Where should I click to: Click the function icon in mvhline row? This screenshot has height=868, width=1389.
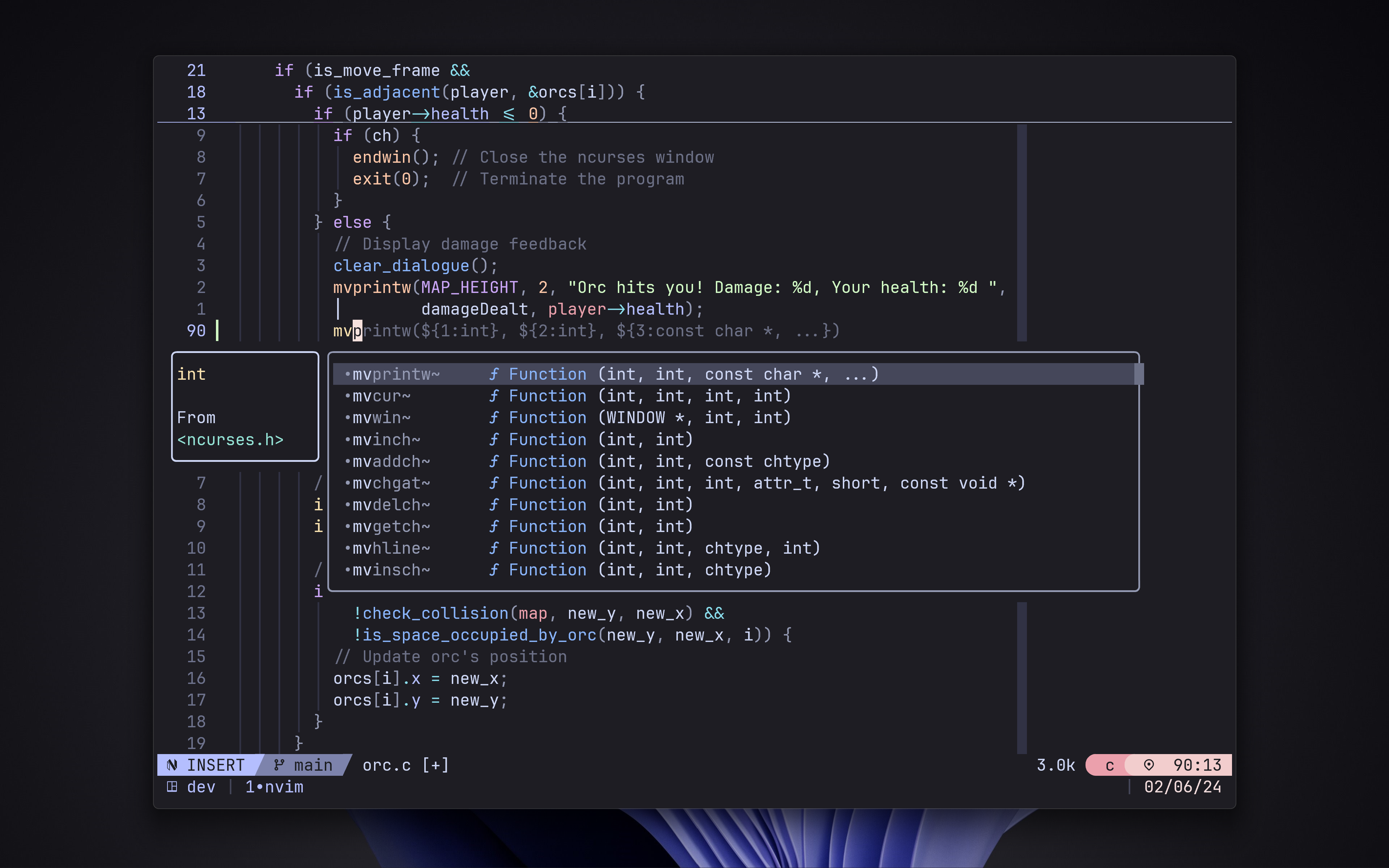click(x=494, y=548)
